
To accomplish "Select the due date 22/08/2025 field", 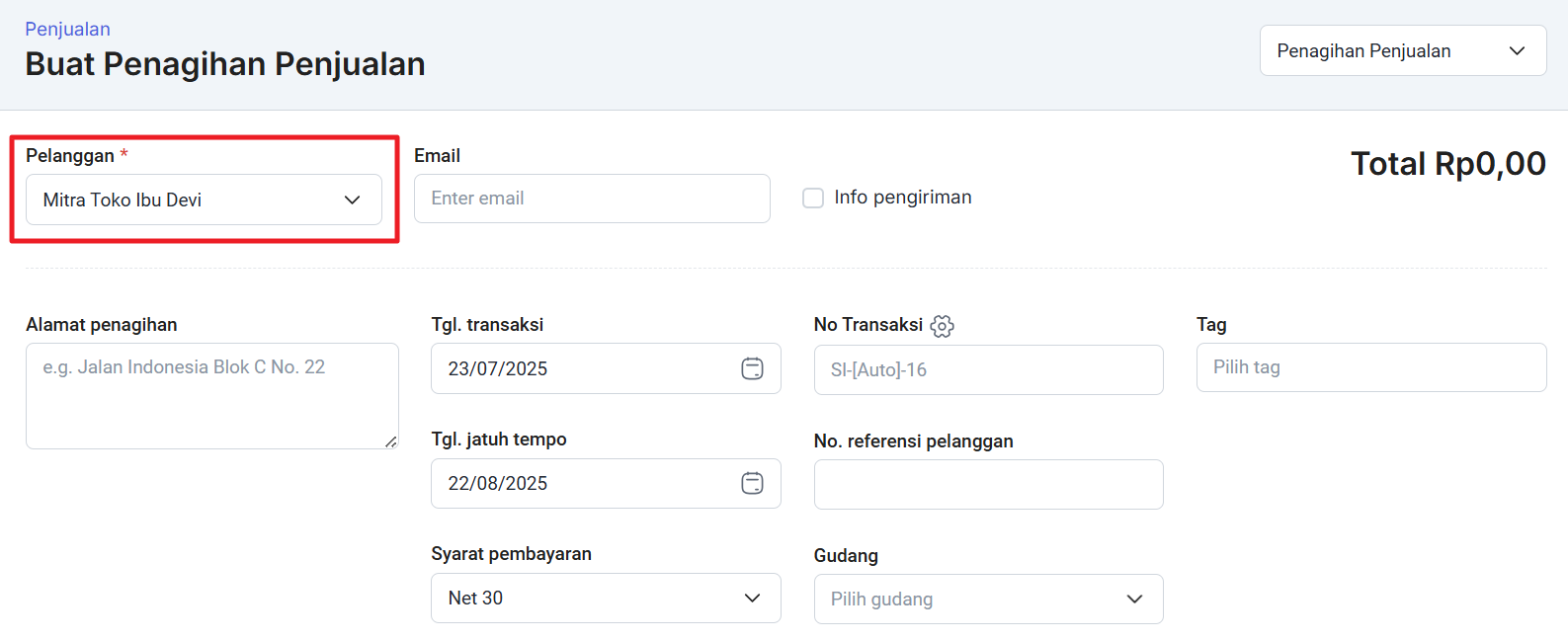I will tap(583, 483).
